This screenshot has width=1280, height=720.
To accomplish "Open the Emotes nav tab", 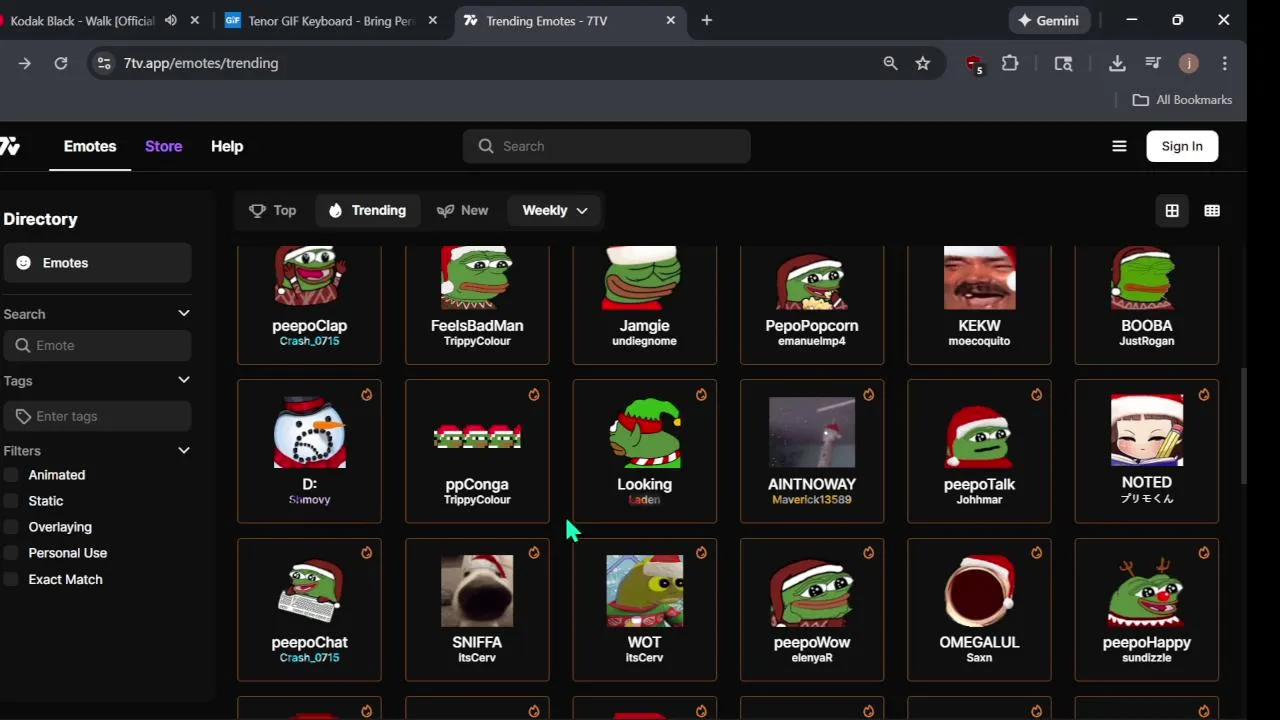I will click(x=90, y=146).
